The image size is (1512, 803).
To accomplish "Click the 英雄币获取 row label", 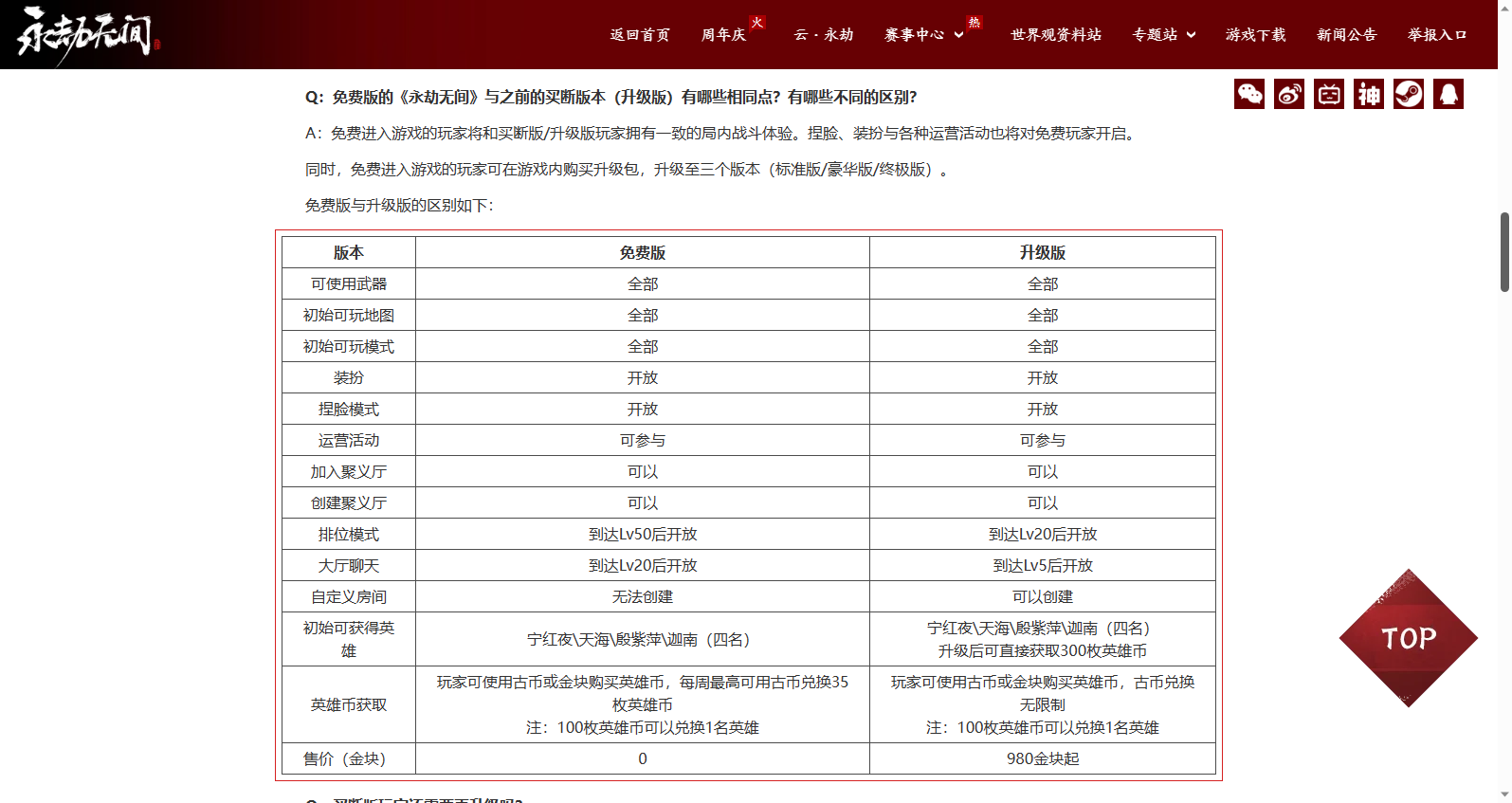I will 349,705.
